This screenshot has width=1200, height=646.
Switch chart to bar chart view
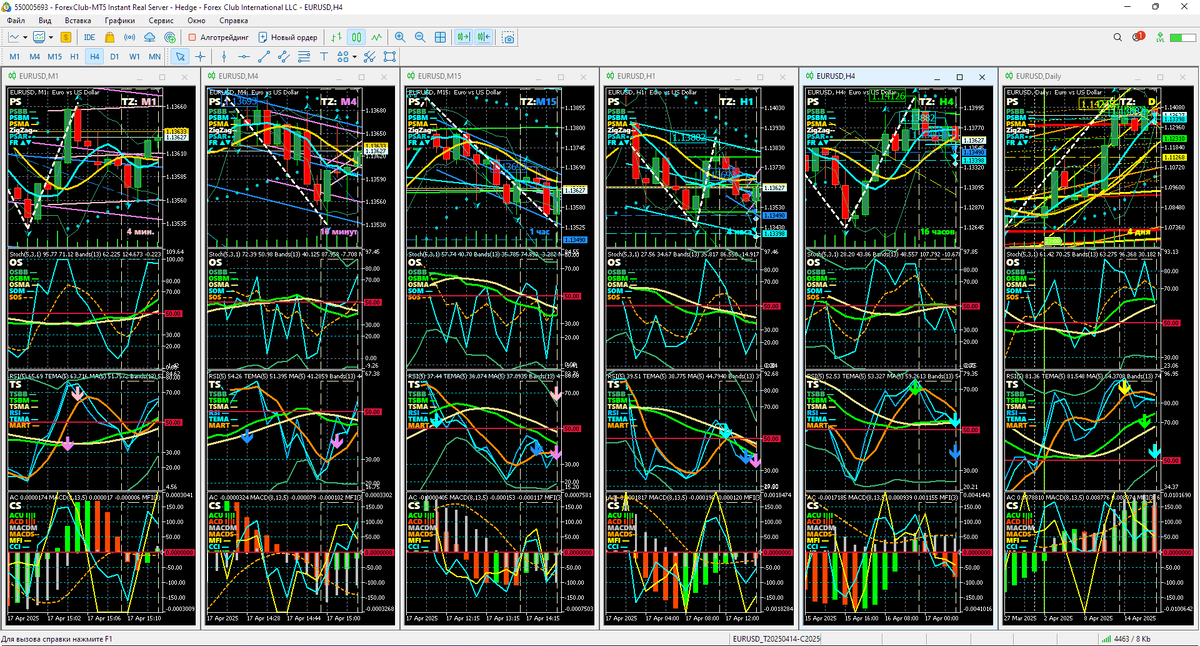(x=337, y=37)
